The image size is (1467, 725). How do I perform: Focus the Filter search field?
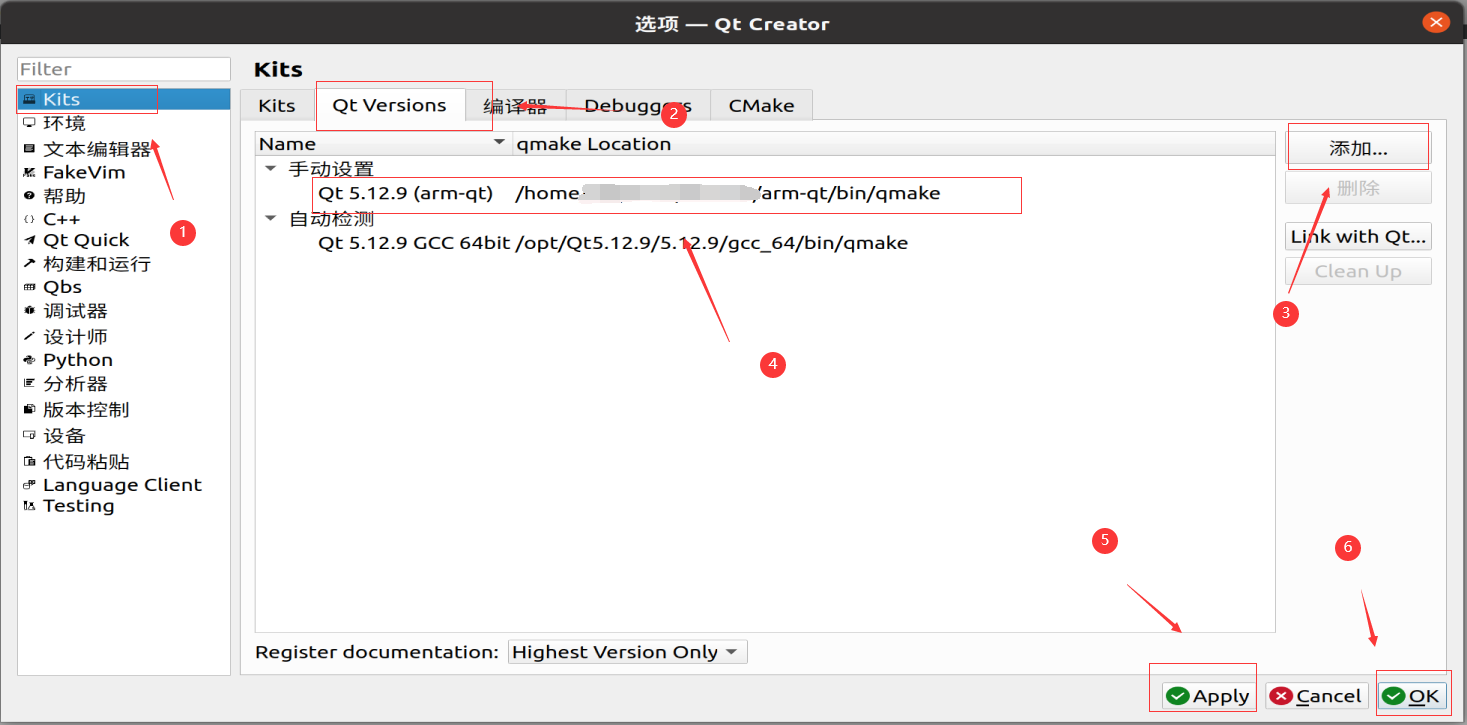coord(124,69)
